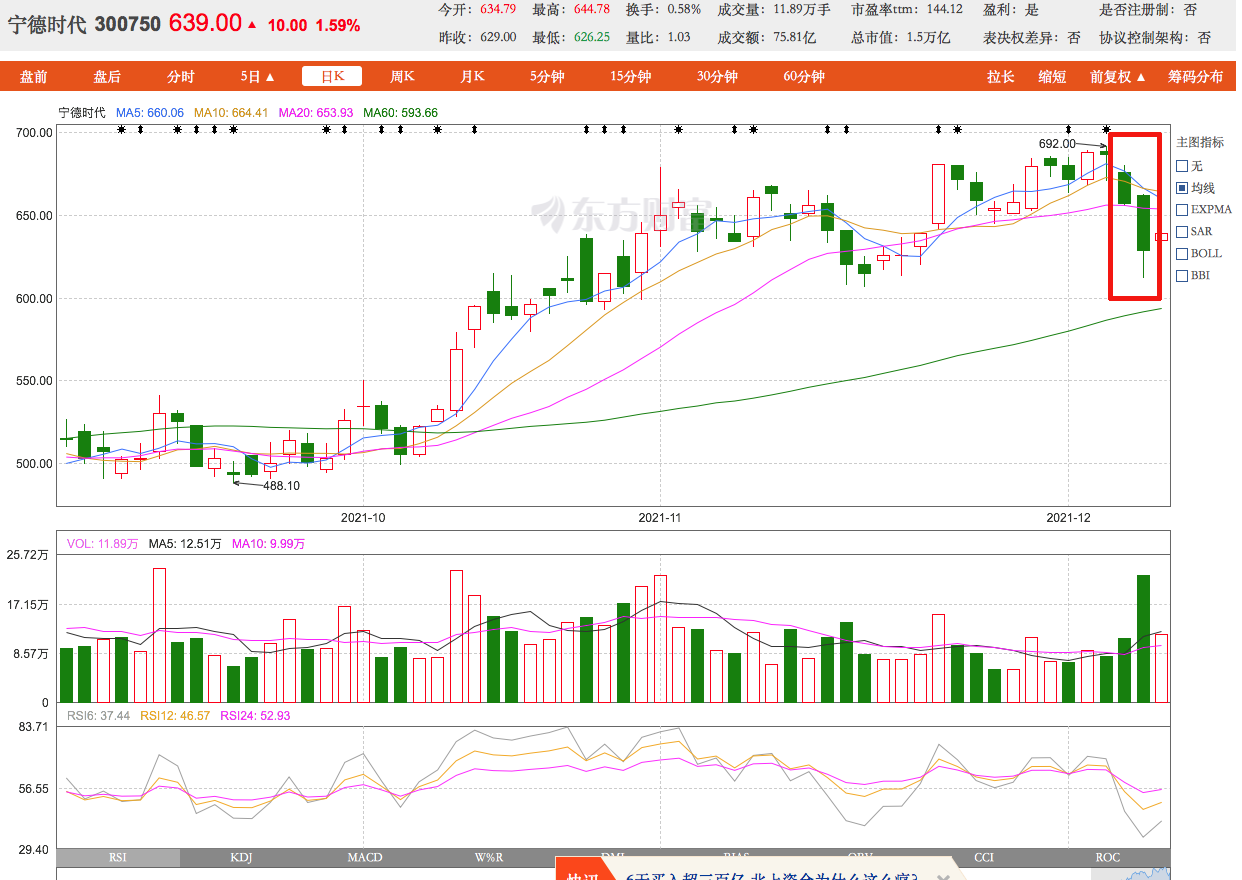
Task: Open the 60分钟 chart tab
Action: [x=804, y=77]
